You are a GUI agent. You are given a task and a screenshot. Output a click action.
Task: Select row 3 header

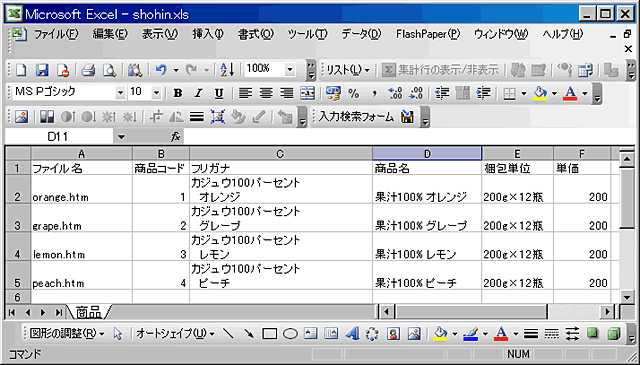[x=18, y=218]
